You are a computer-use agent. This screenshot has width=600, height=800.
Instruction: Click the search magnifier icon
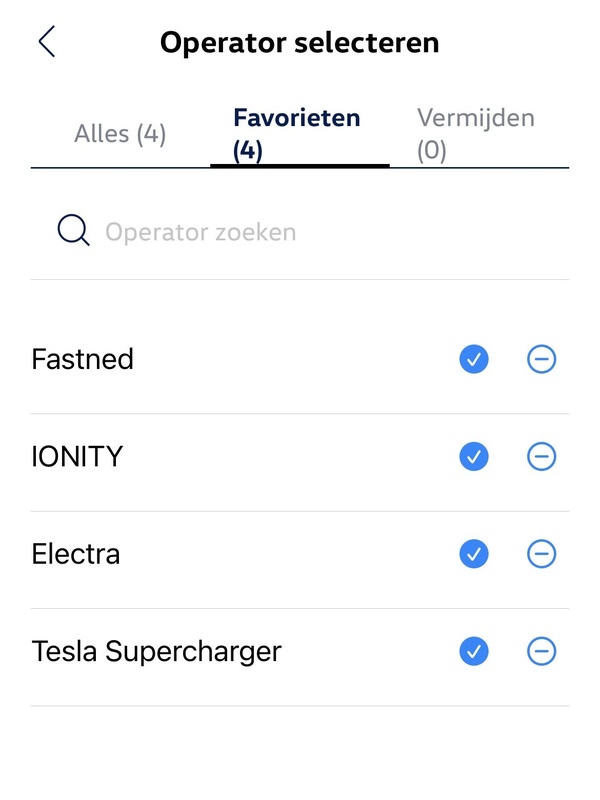(x=72, y=229)
